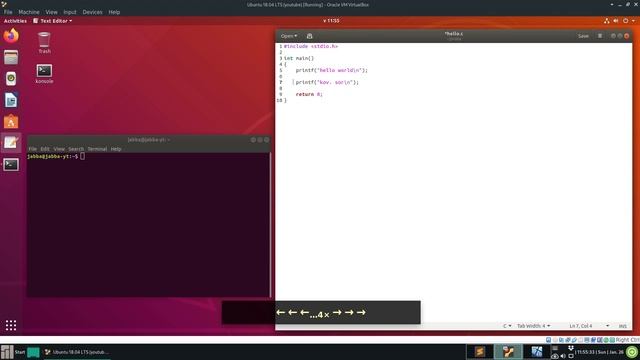The image size is (640, 360).
Task: Click the Sublime Text icon in host taskbar
Action: coord(480,351)
